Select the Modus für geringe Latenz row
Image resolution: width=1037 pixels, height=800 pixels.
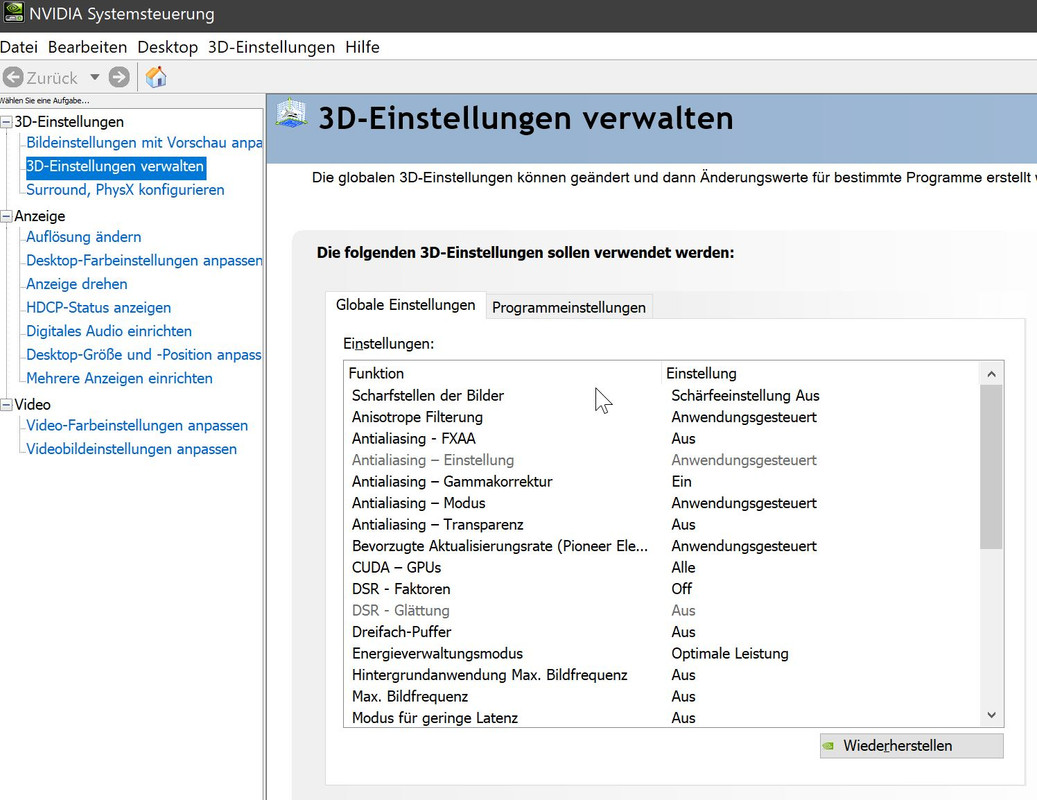pos(661,718)
